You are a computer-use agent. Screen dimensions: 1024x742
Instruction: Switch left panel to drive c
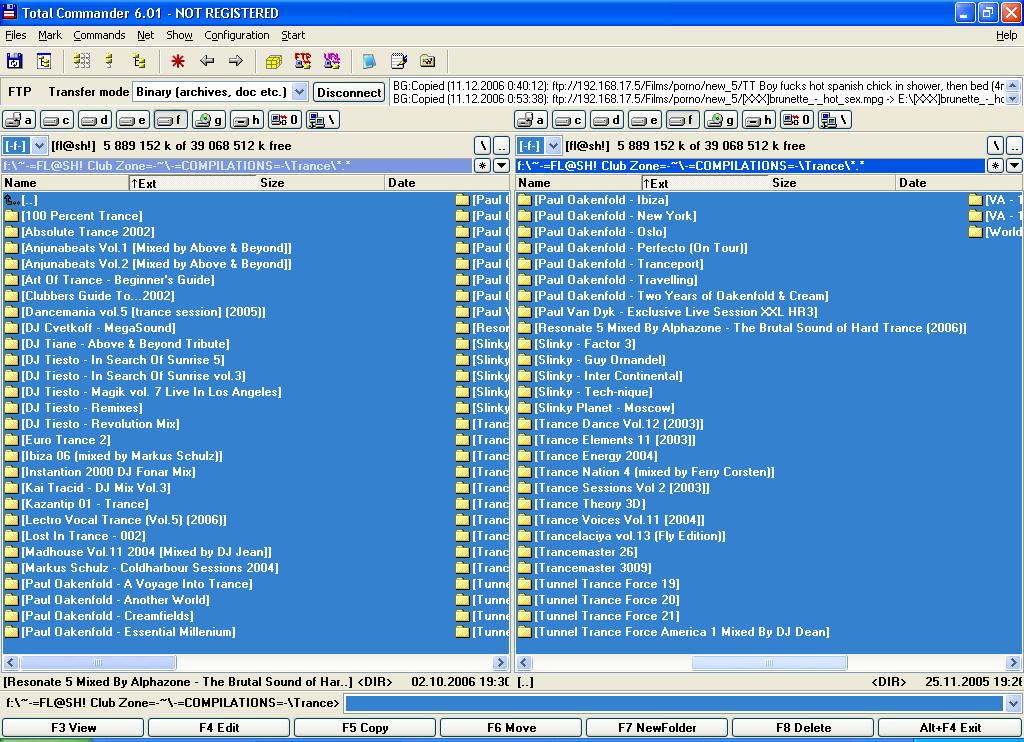(57, 120)
